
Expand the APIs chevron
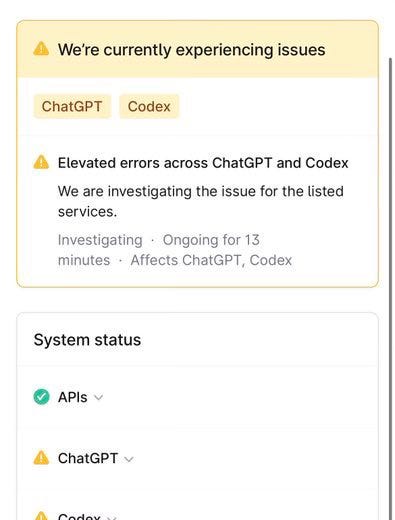pyautogui.click(x=98, y=398)
